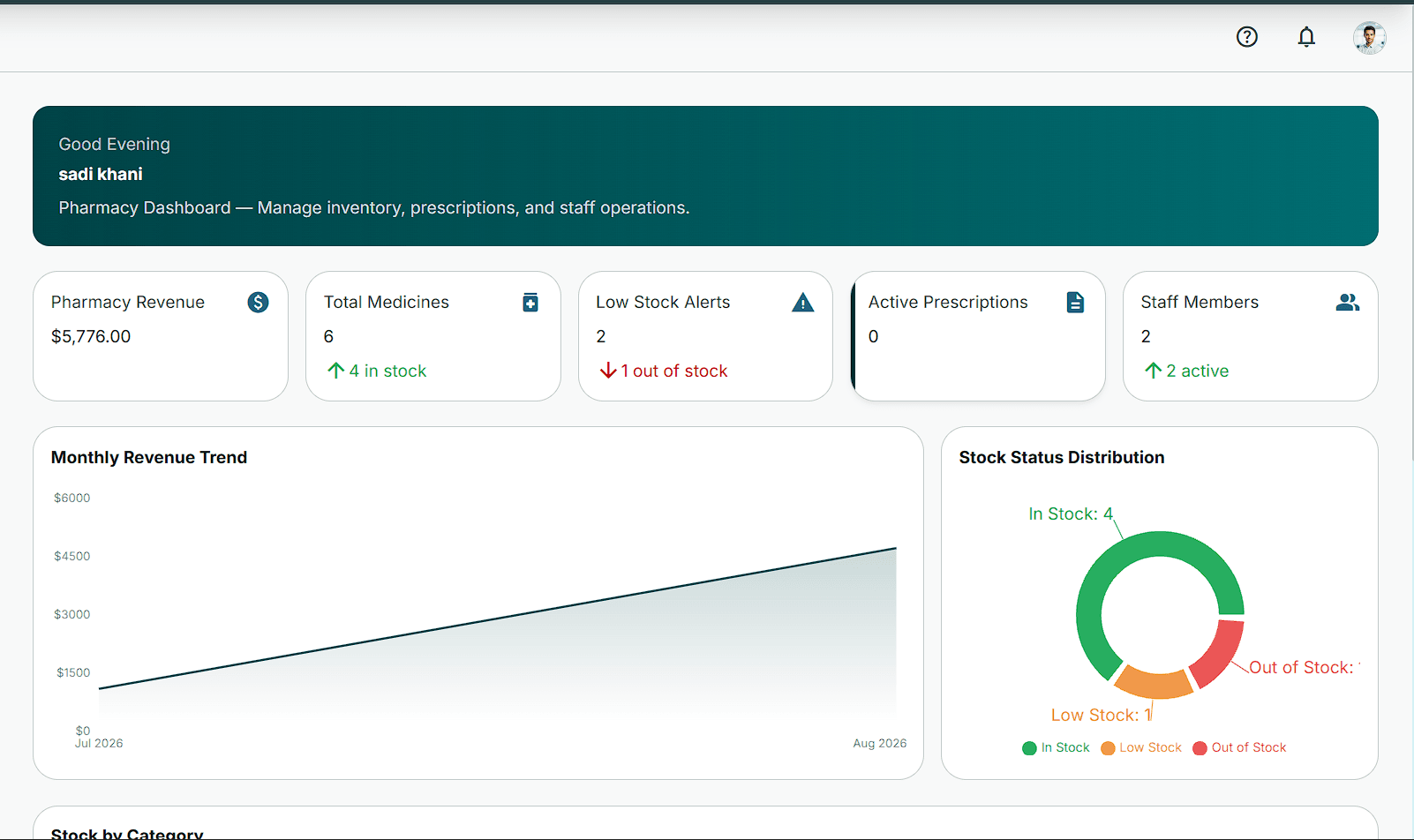Click the '2 active' text
Screen dimensions: 1414x840
(x=1198, y=371)
